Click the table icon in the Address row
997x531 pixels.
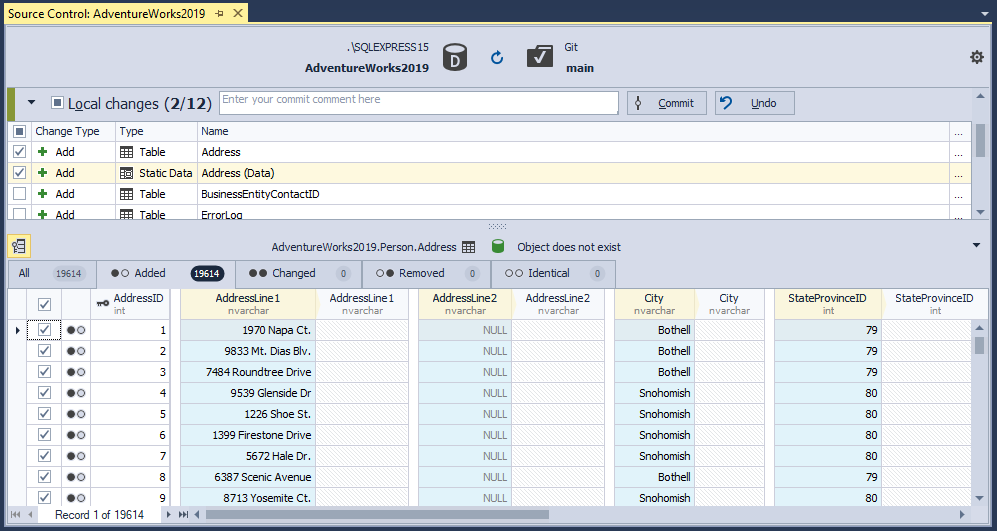[x=127, y=152]
